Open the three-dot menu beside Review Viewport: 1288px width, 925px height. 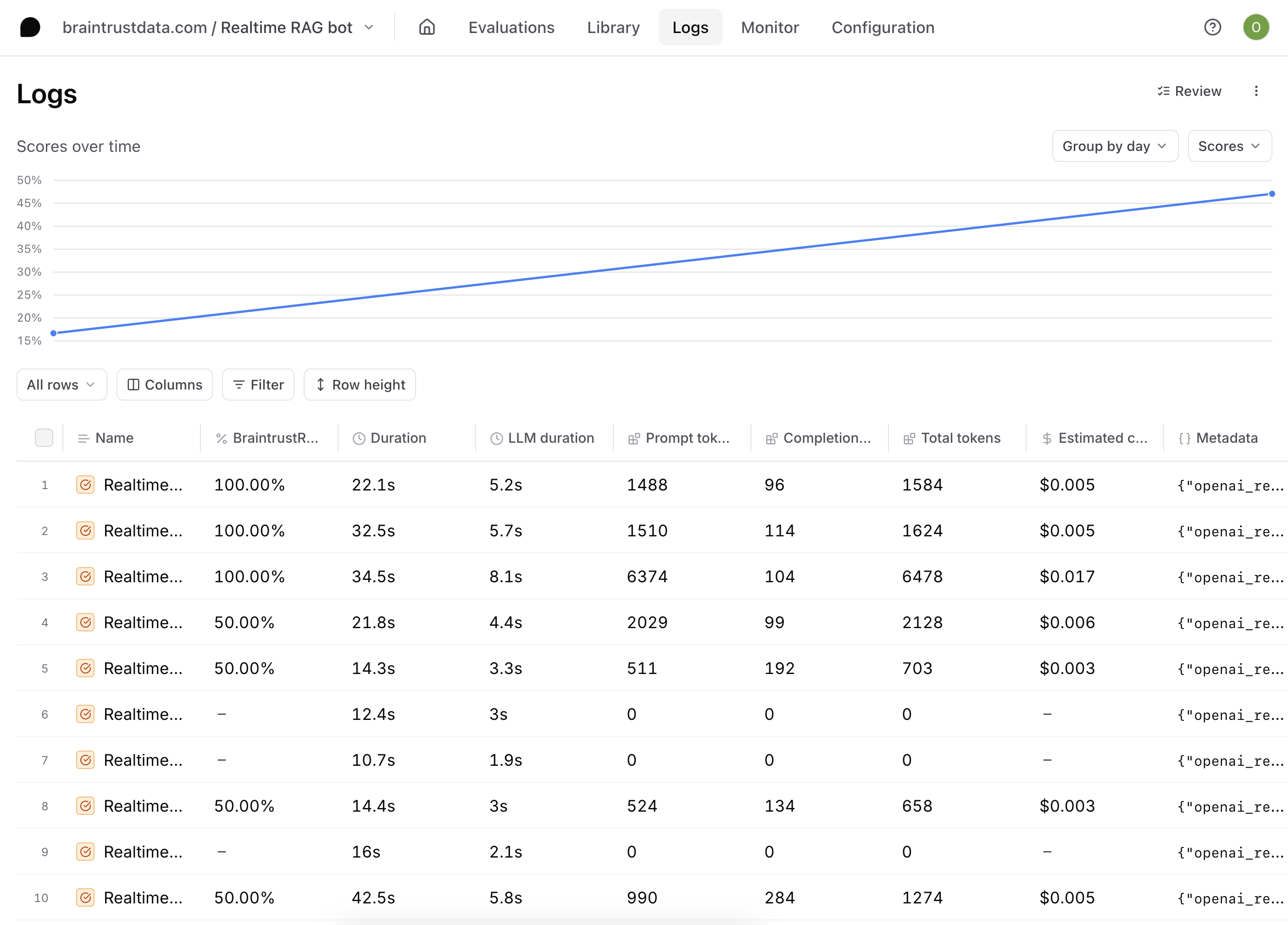coord(1256,91)
